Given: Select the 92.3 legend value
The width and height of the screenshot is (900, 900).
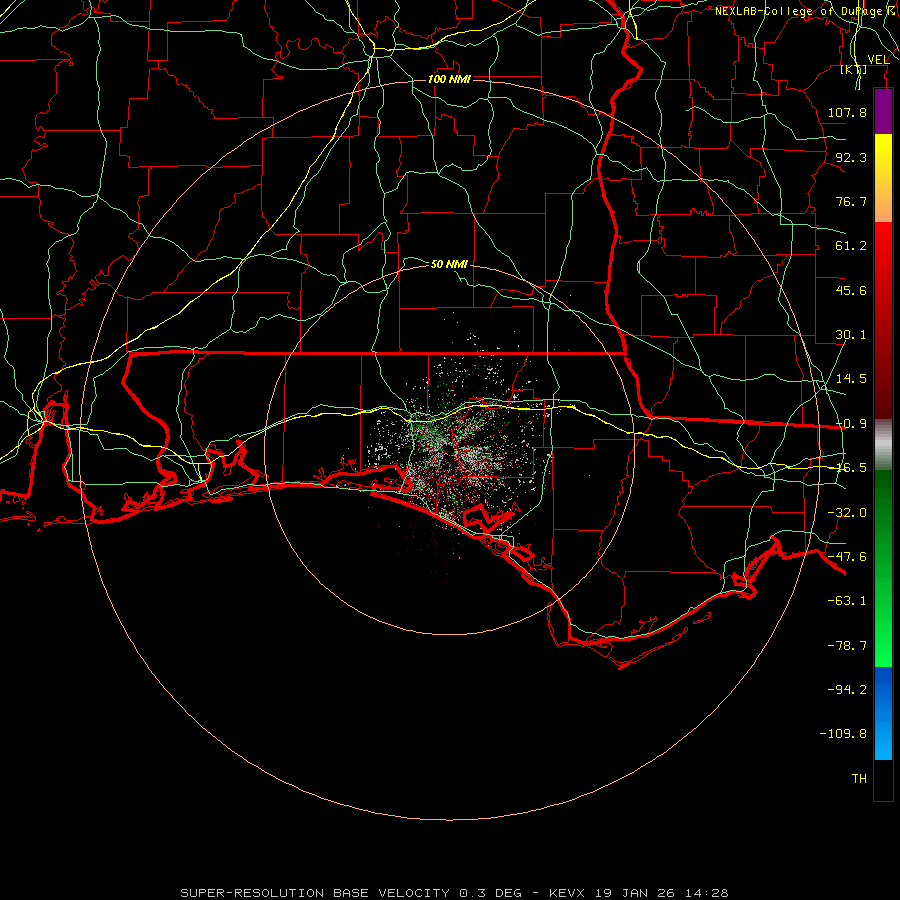Looking at the screenshot, I should click(x=851, y=157).
